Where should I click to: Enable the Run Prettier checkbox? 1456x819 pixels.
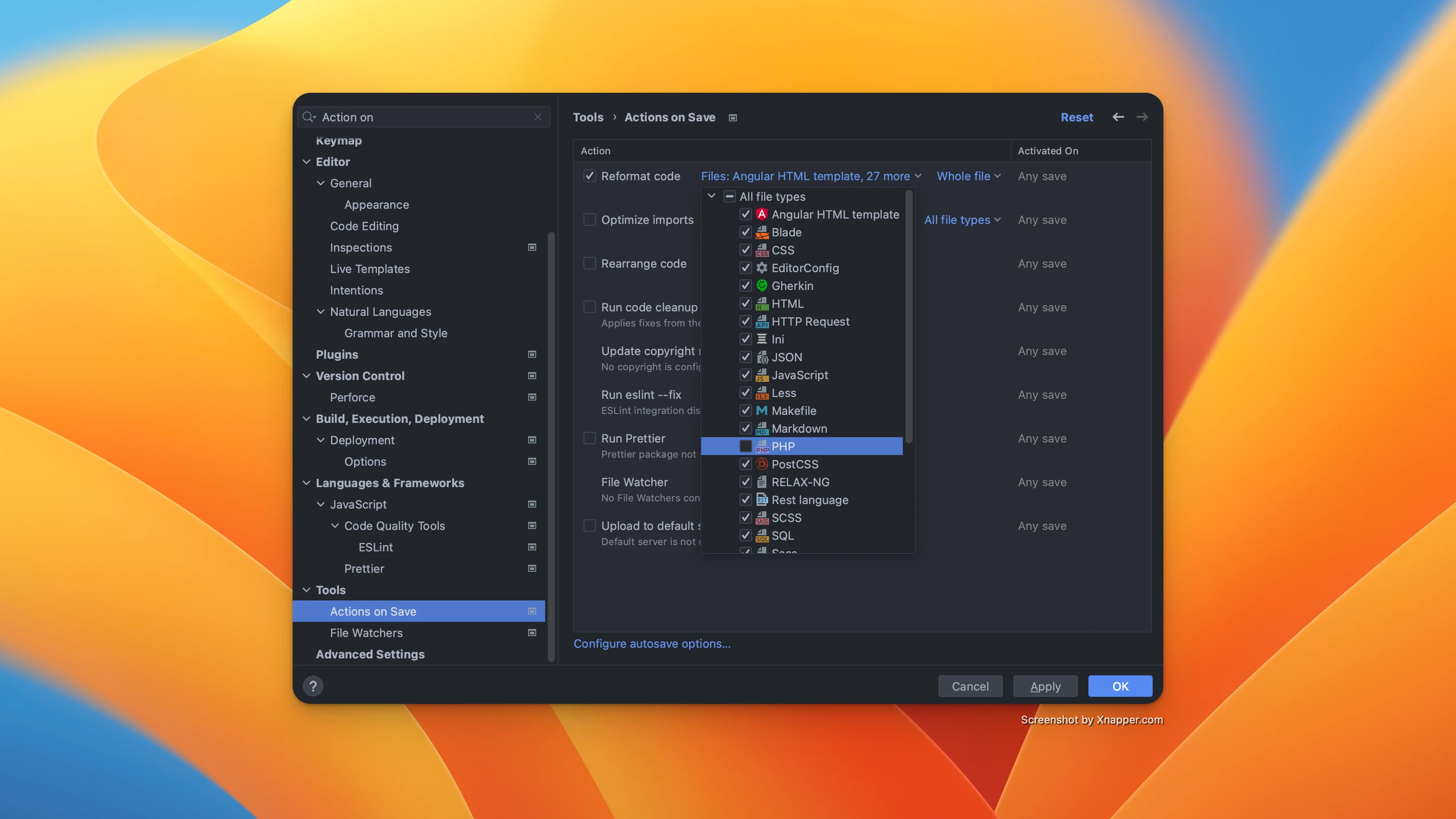tap(590, 438)
